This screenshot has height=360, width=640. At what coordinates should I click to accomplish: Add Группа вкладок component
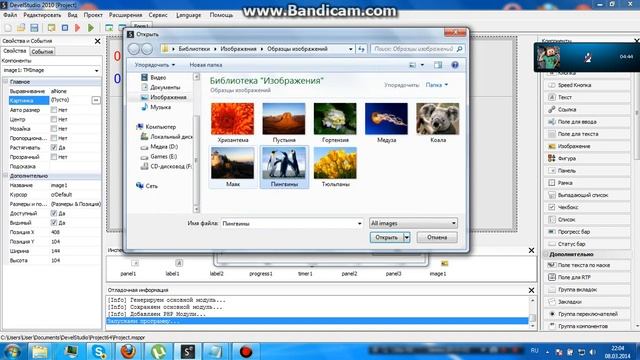click(587, 290)
